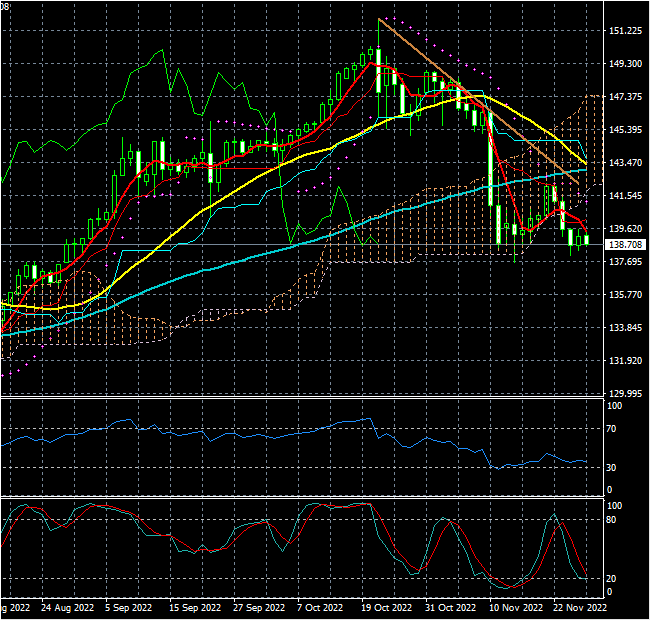Click the stochastic 20 level label
Image resolution: width=652 pixels, height=622 pixels.
pyautogui.click(x=611, y=579)
